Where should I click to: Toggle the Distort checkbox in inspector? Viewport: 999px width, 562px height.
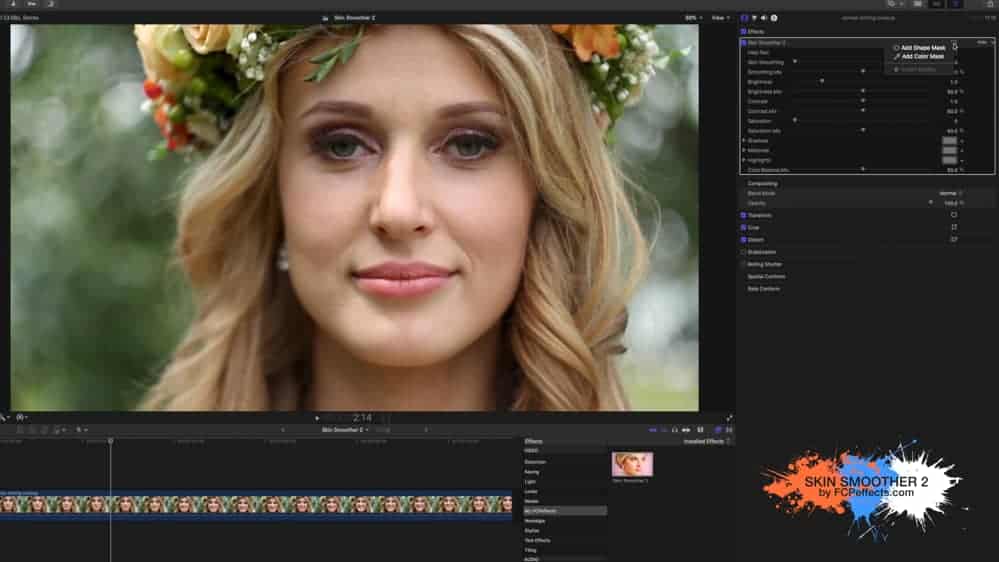pyautogui.click(x=744, y=240)
